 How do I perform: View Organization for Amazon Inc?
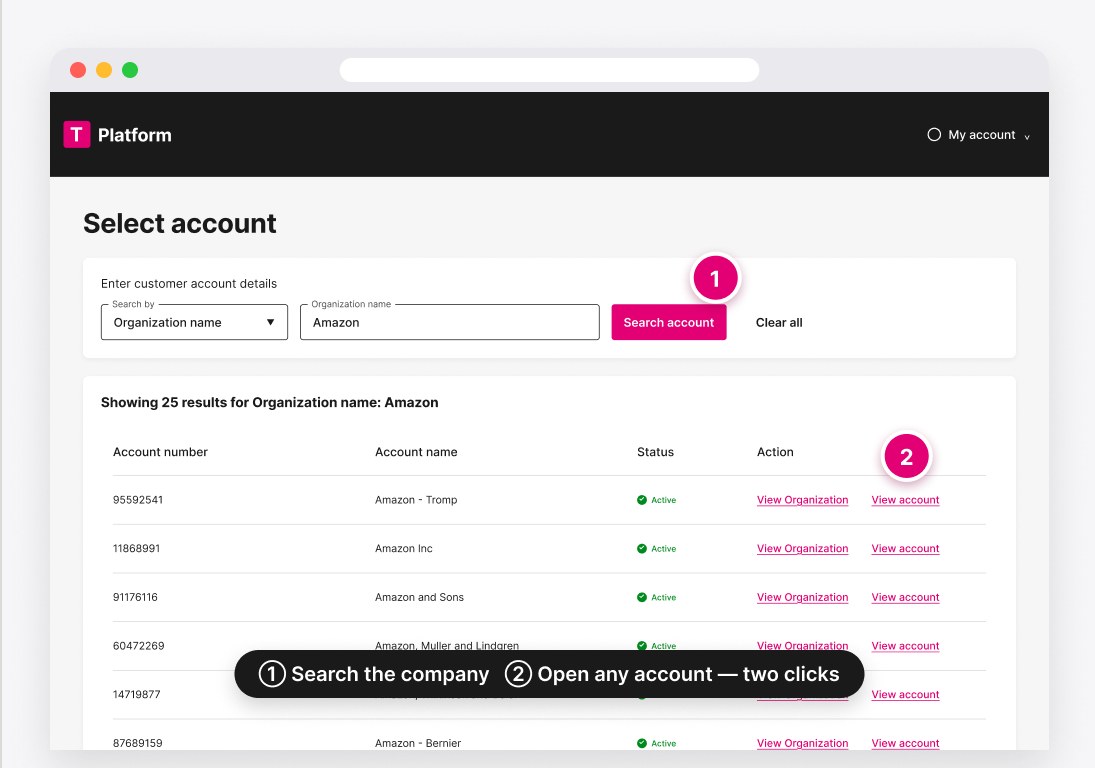coord(802,549)
